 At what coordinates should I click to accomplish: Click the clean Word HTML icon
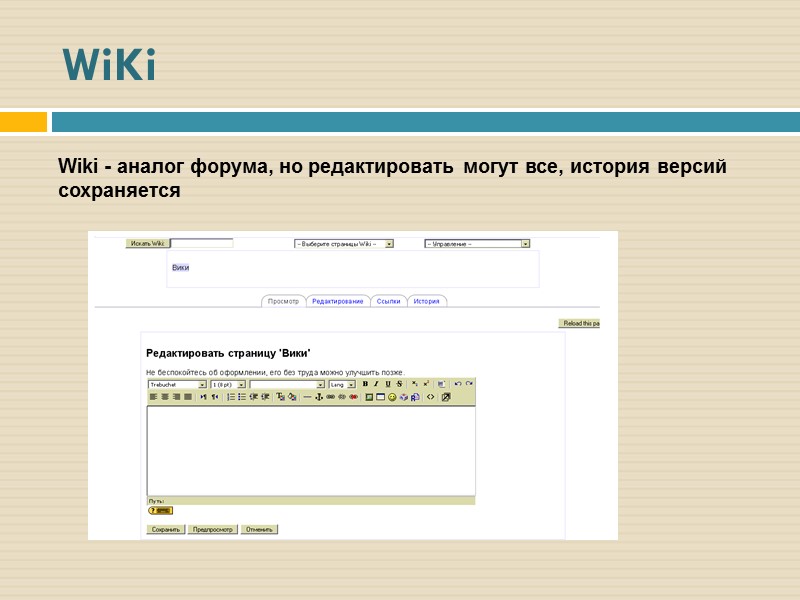coord(441,384)
